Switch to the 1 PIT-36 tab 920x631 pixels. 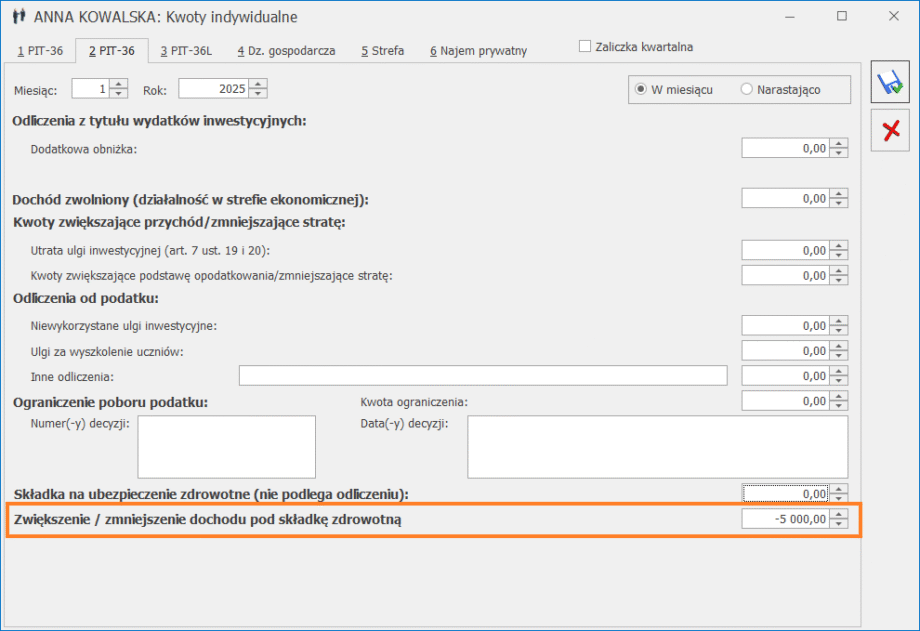tap(40, 51)
